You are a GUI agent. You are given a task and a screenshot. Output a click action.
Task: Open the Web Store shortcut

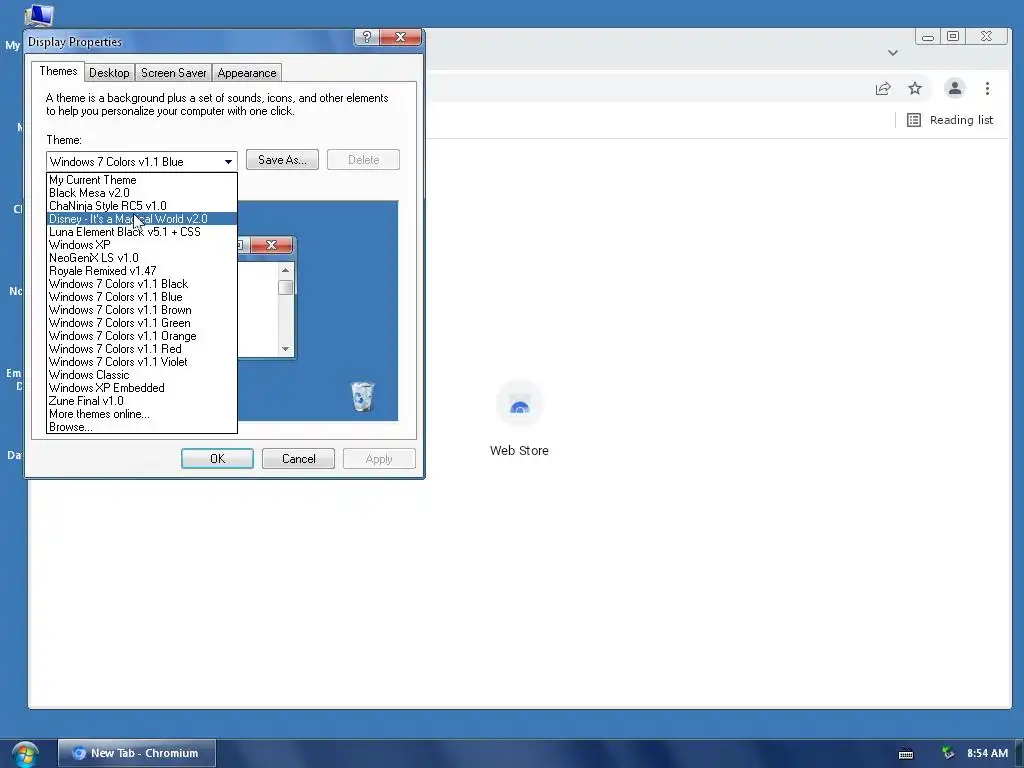[519, 419]
